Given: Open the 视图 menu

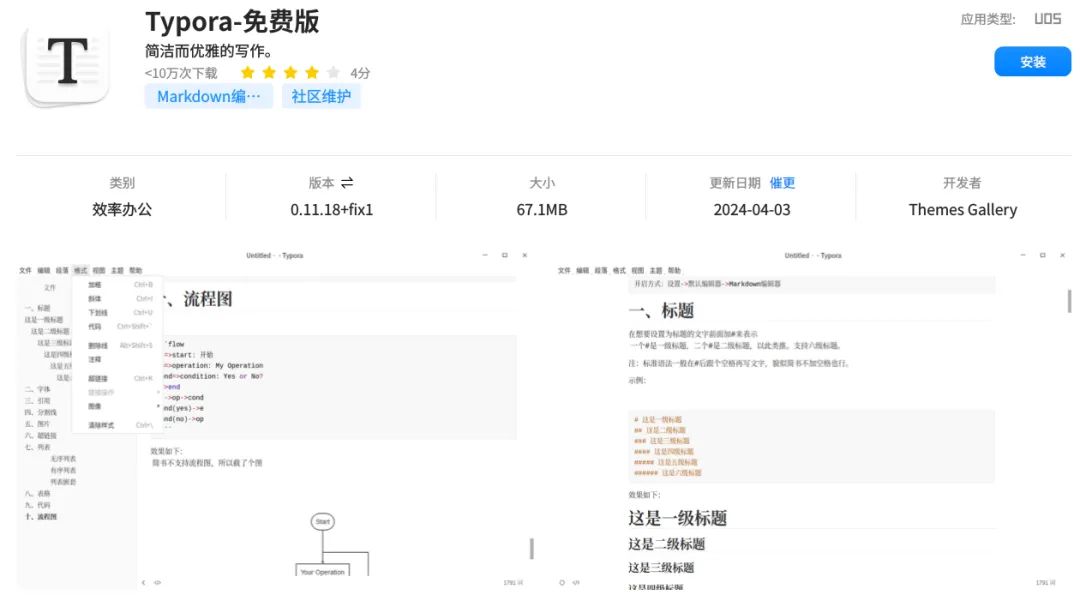Looking at the screenshot, I should (99, 269).
